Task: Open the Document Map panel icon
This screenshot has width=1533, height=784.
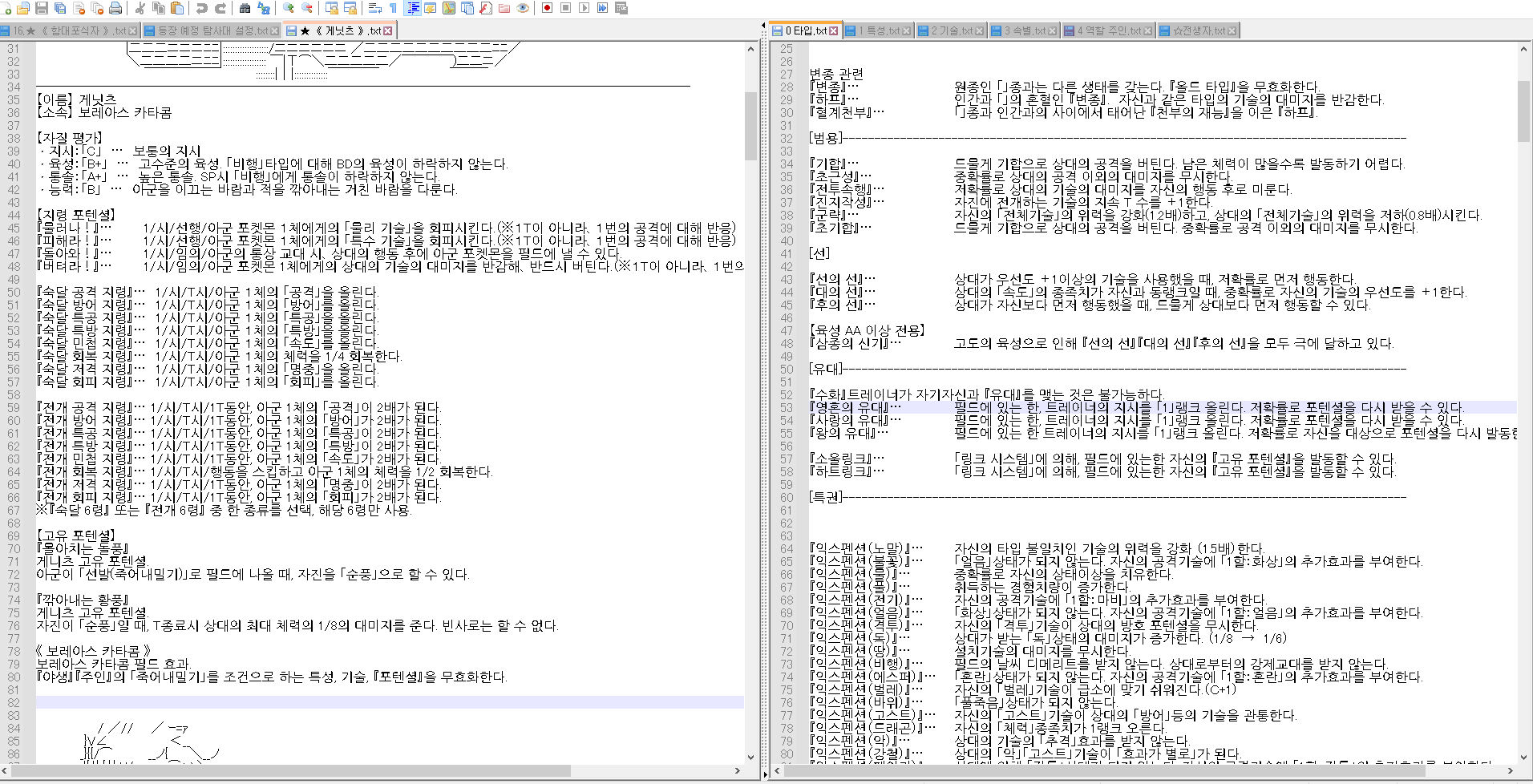Action: click(449, 8)
